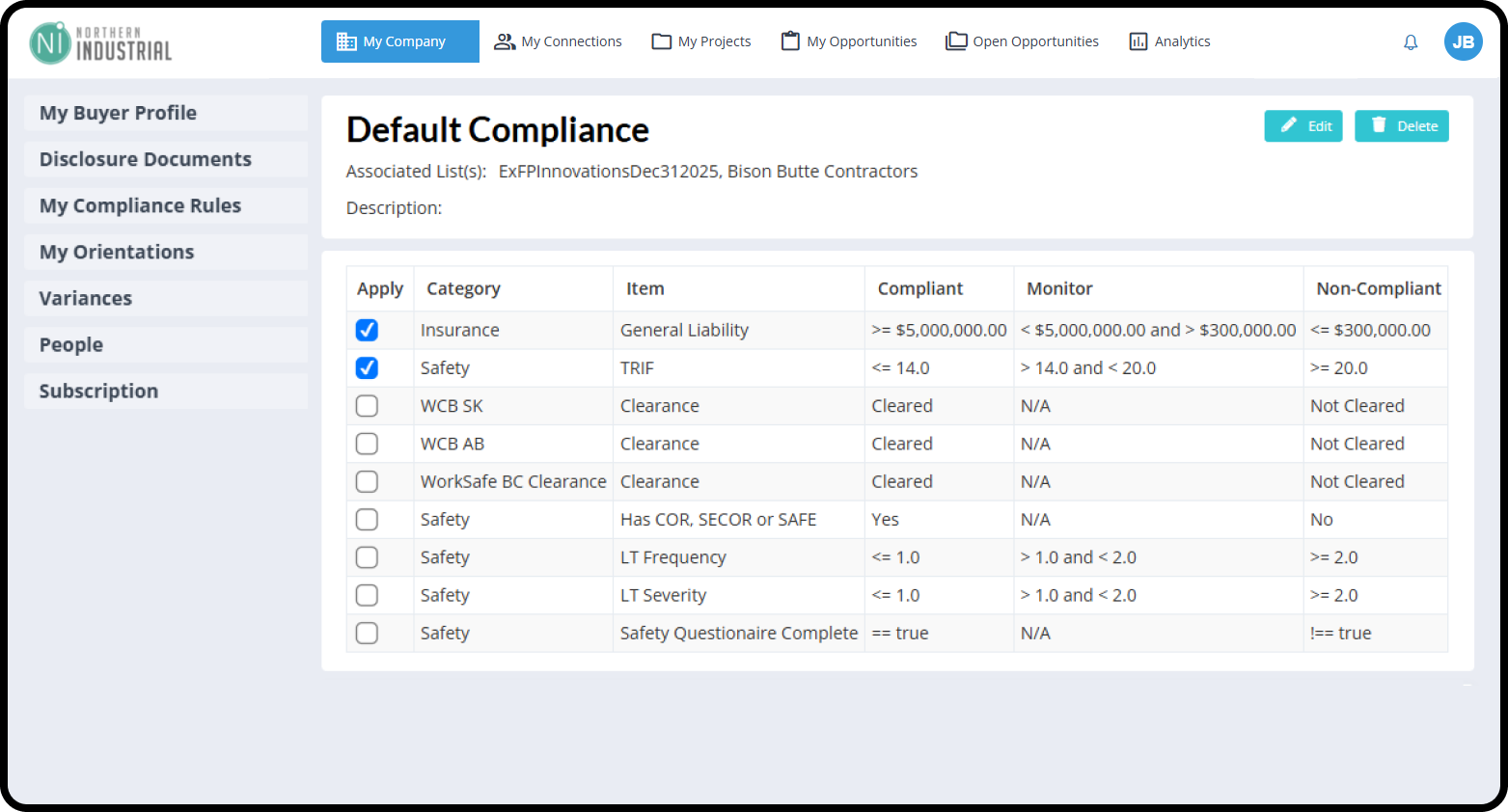Select My Compliance Rules in sidebar
Screen dimensions: 1508x812
(x=141, y=205)
